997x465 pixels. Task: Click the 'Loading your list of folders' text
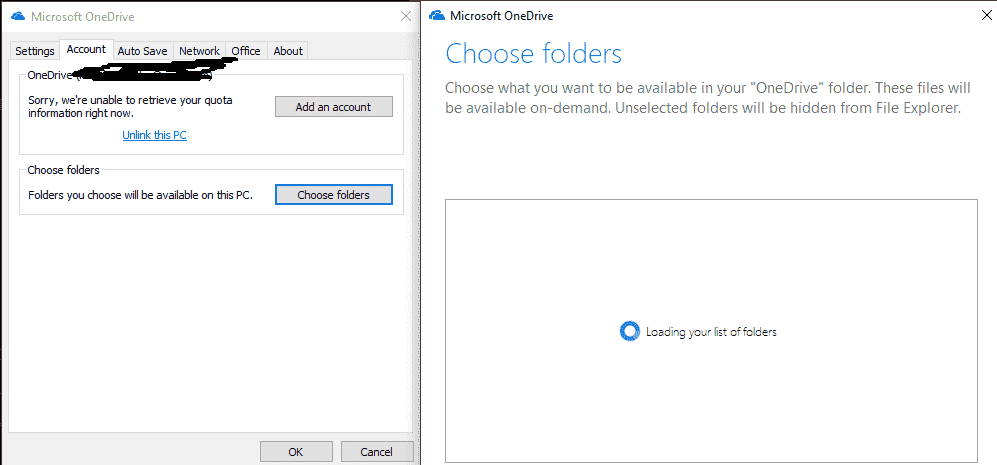tap(711, 331)
